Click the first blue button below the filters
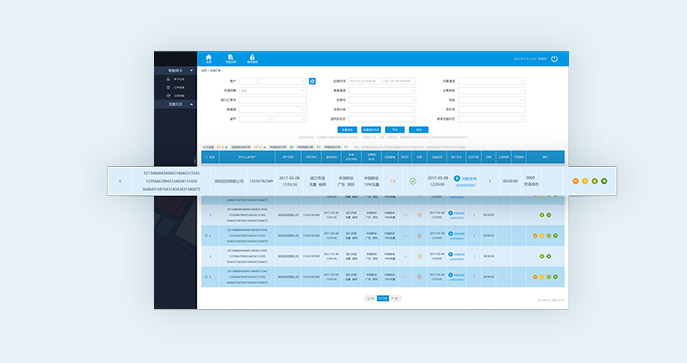This screenshot has width=687, height=363. (347, 130)
